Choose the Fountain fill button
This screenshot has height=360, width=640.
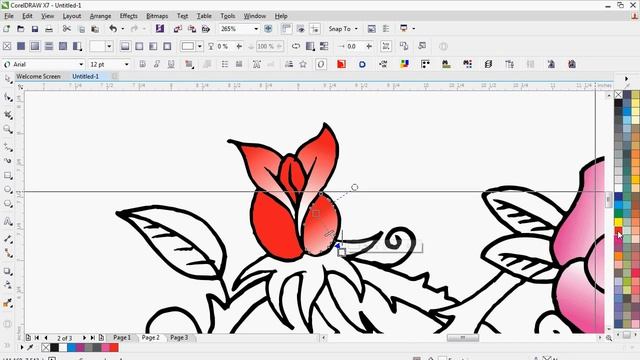[35, 46]
